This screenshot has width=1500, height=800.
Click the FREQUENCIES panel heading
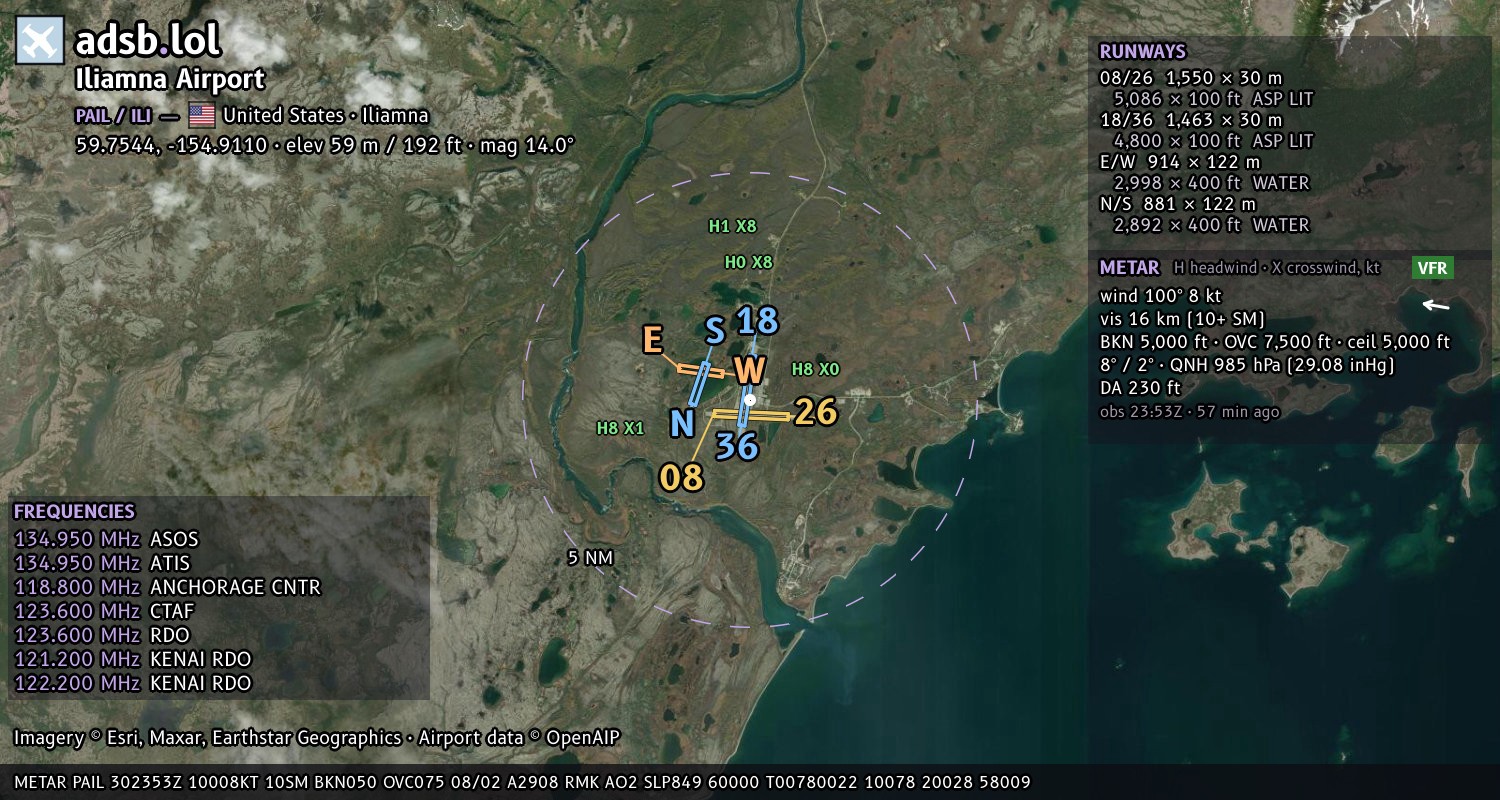[x=74, y=511]
